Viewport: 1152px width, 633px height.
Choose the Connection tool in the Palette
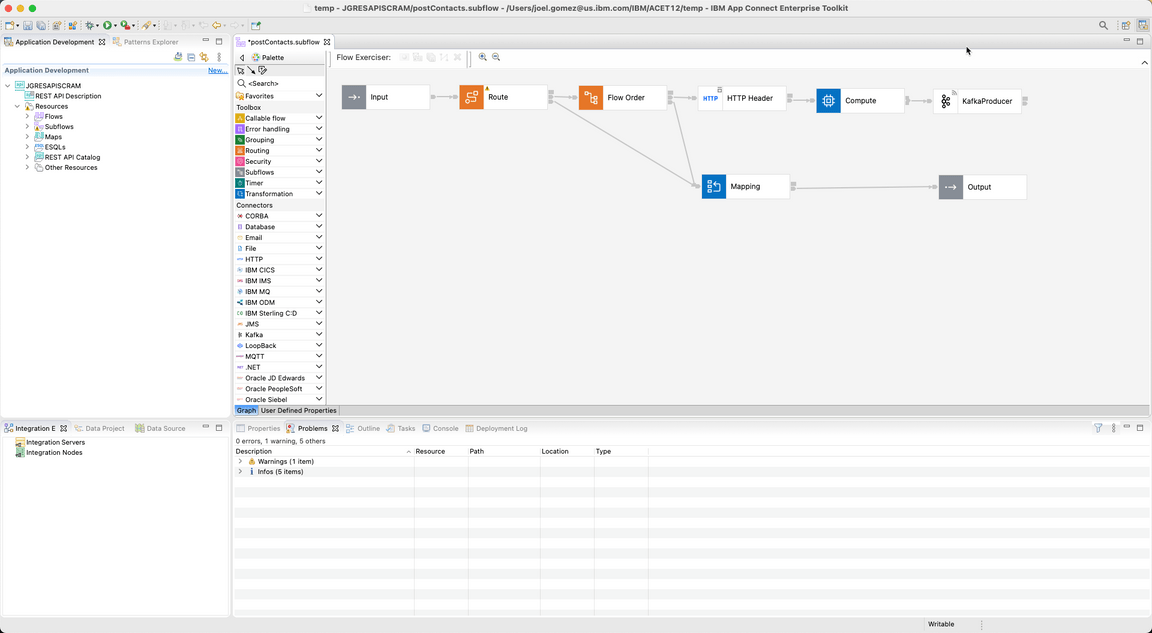coord(251,70)
